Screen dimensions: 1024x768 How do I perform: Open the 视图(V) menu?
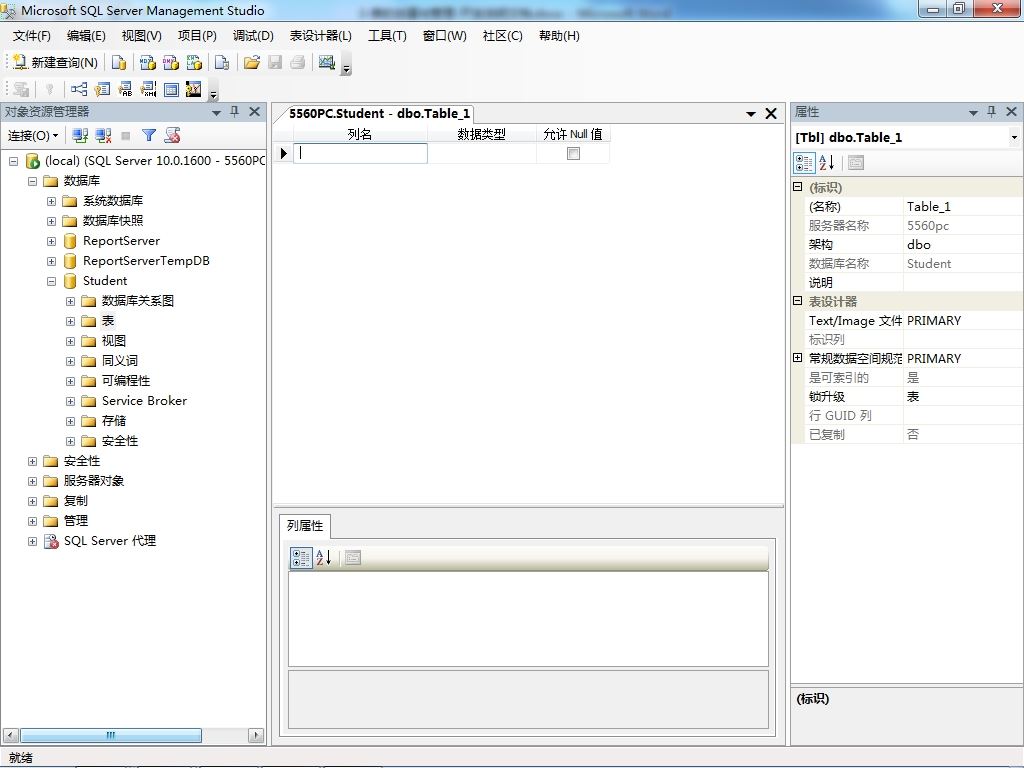(x=142, y=36)
